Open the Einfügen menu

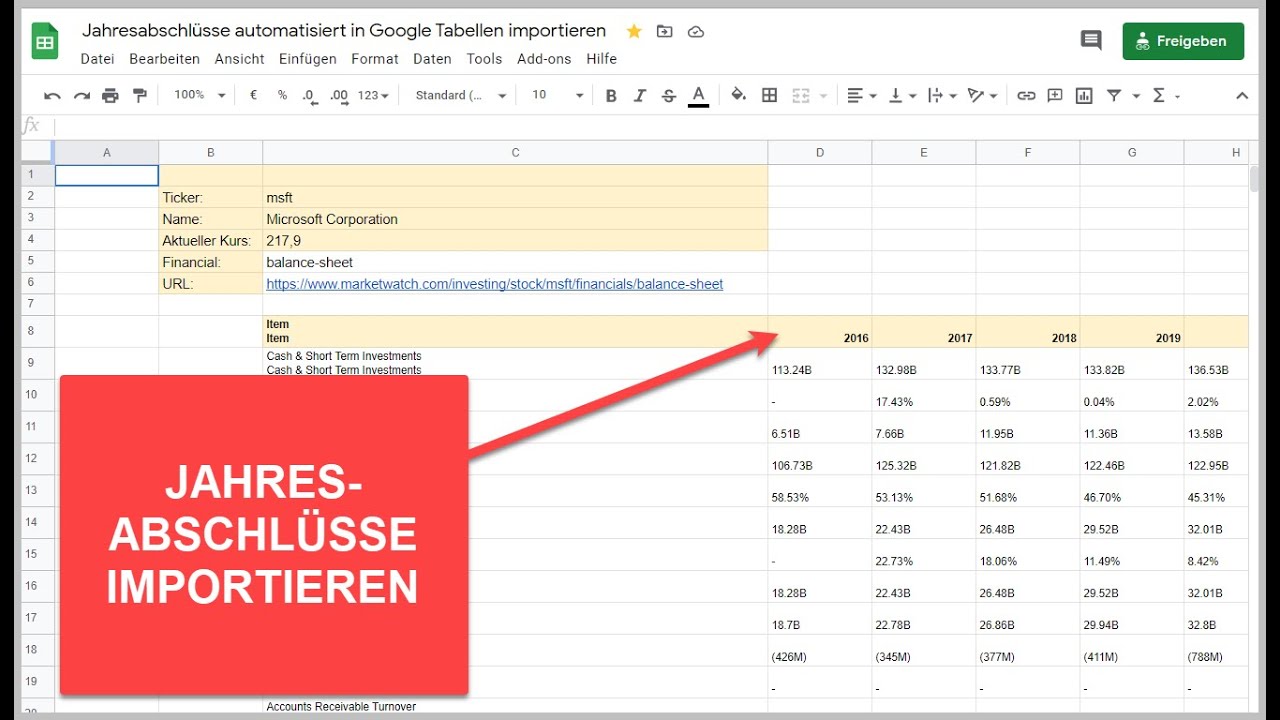(308, 59)
